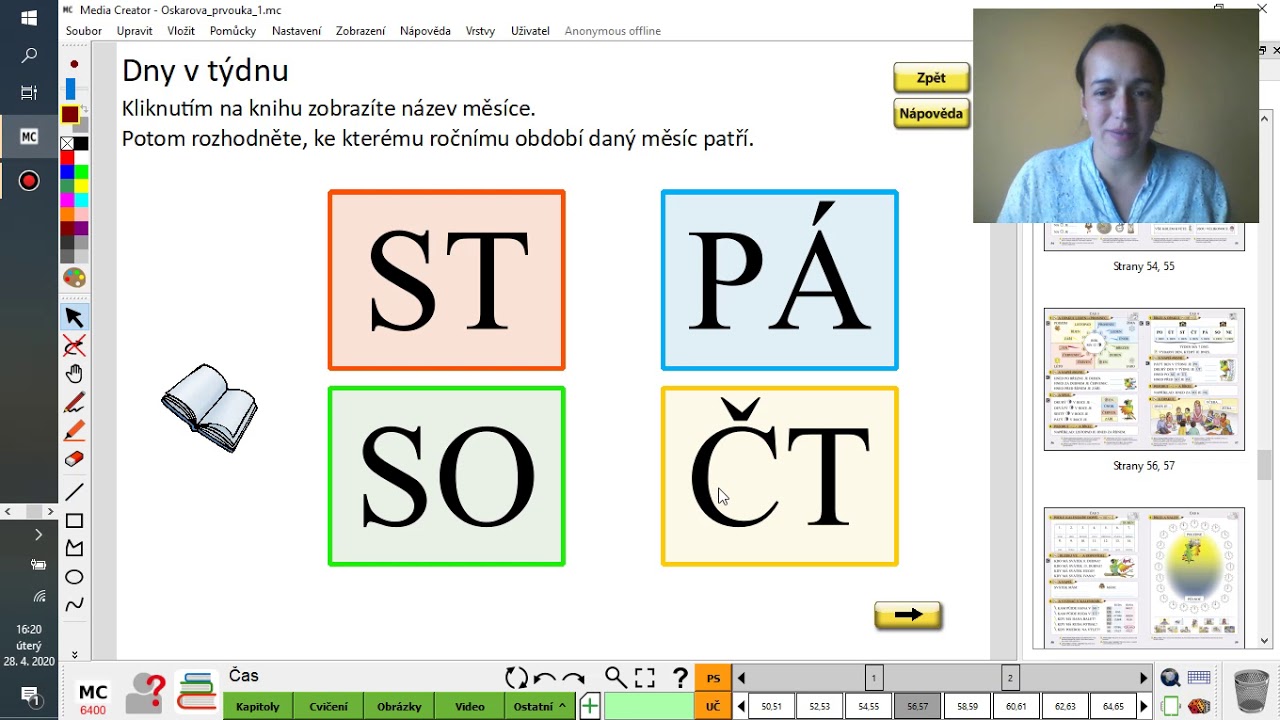
Task: Open the Nastavení menu
Action: click(296, 31)
